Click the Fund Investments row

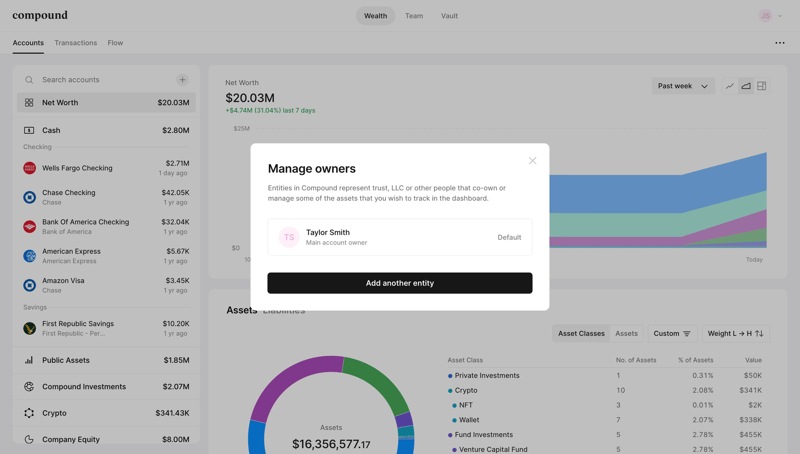tap(605, 435)
